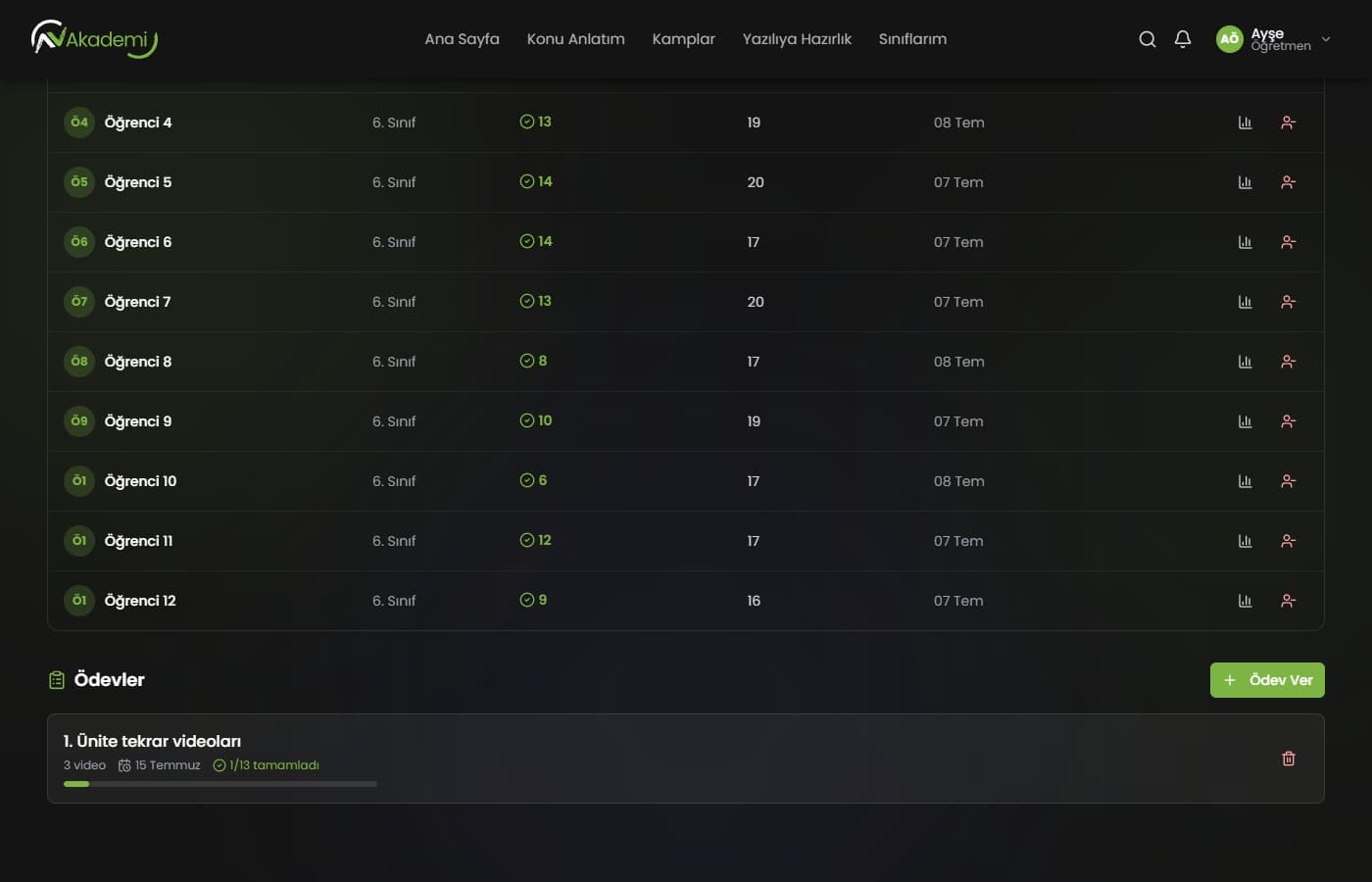Viewport: 1372px width, 882px height.
Task: Open search with the magnifier icon
Action: pos(1147,39)
